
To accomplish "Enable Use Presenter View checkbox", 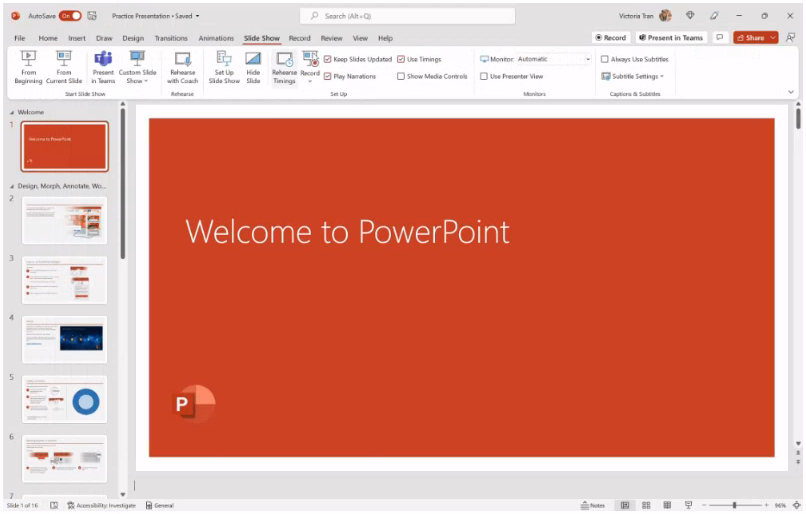I will (x=484, y=76).
